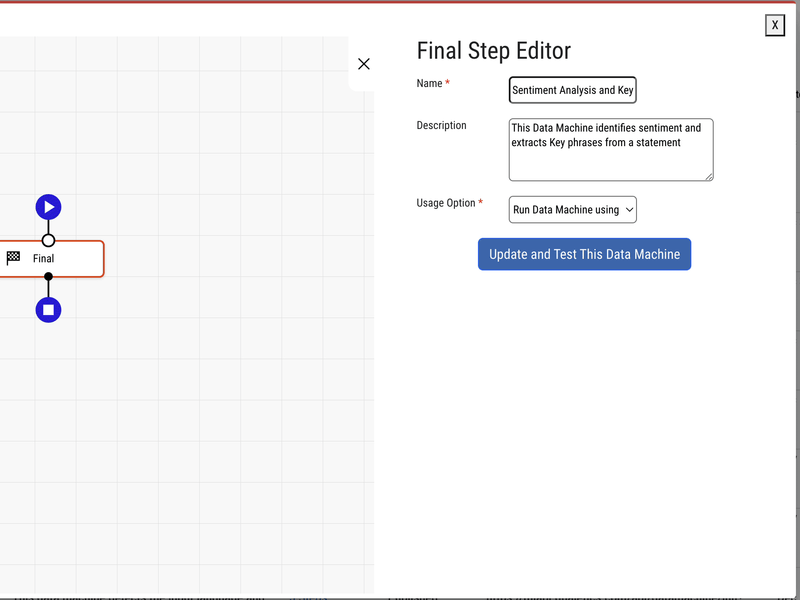Image resolution: width=800 pixels, height=600 pixels.
Task: Click the Usage Option label
Action: [x=446, y=203]
